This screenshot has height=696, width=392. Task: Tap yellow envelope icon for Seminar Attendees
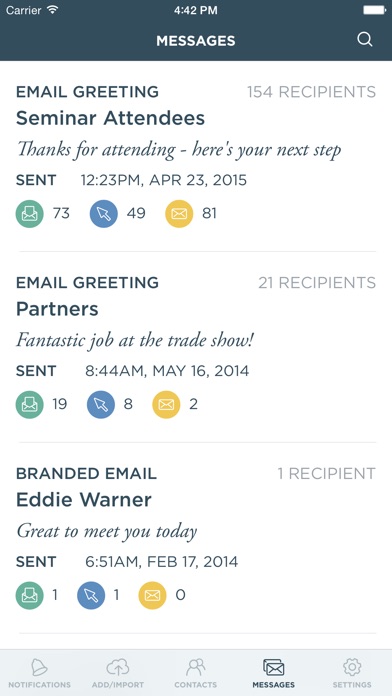pos(179,214)
